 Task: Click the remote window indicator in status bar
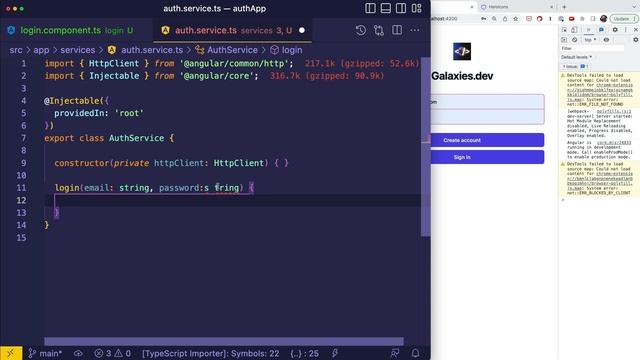click(11, 353)
